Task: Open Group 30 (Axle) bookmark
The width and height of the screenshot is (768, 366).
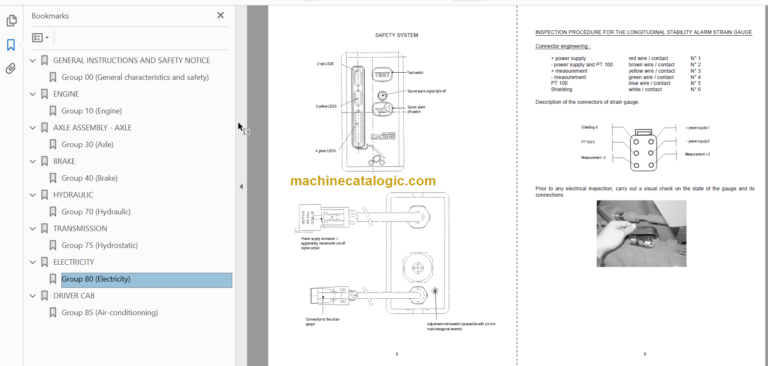Action: [88, 145]
